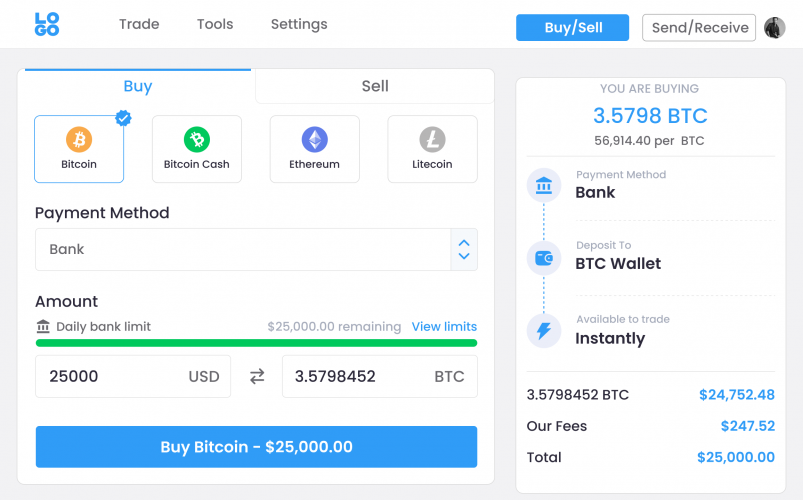The height and width of the screenshot is (500, 803).
Task: Click the 'Instantly' availability text
Action: [610, 338]
